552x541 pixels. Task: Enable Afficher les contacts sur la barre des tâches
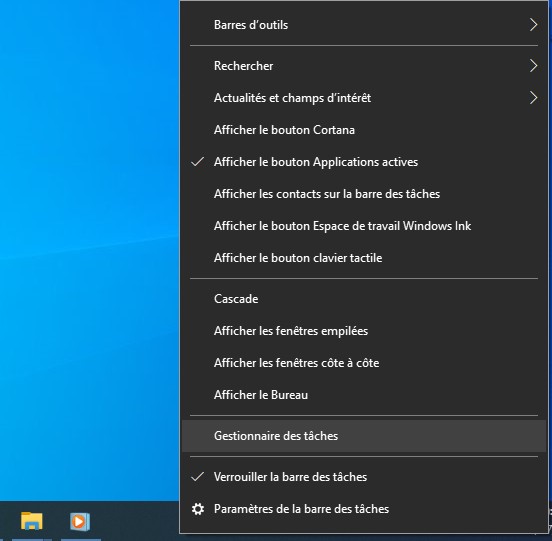click(x=364, y=194)
